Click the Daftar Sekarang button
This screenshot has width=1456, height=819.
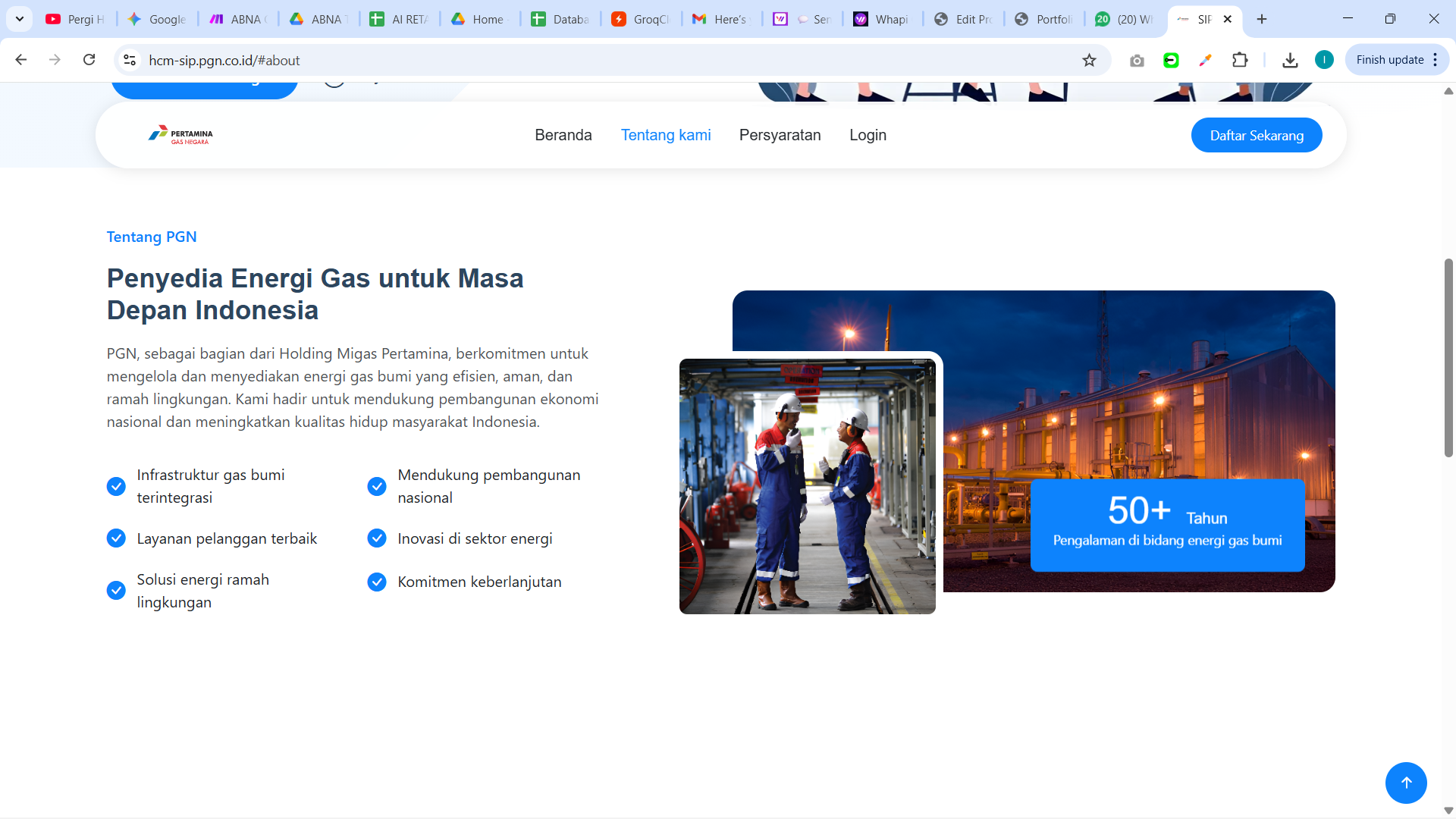tap(1257, 135)
